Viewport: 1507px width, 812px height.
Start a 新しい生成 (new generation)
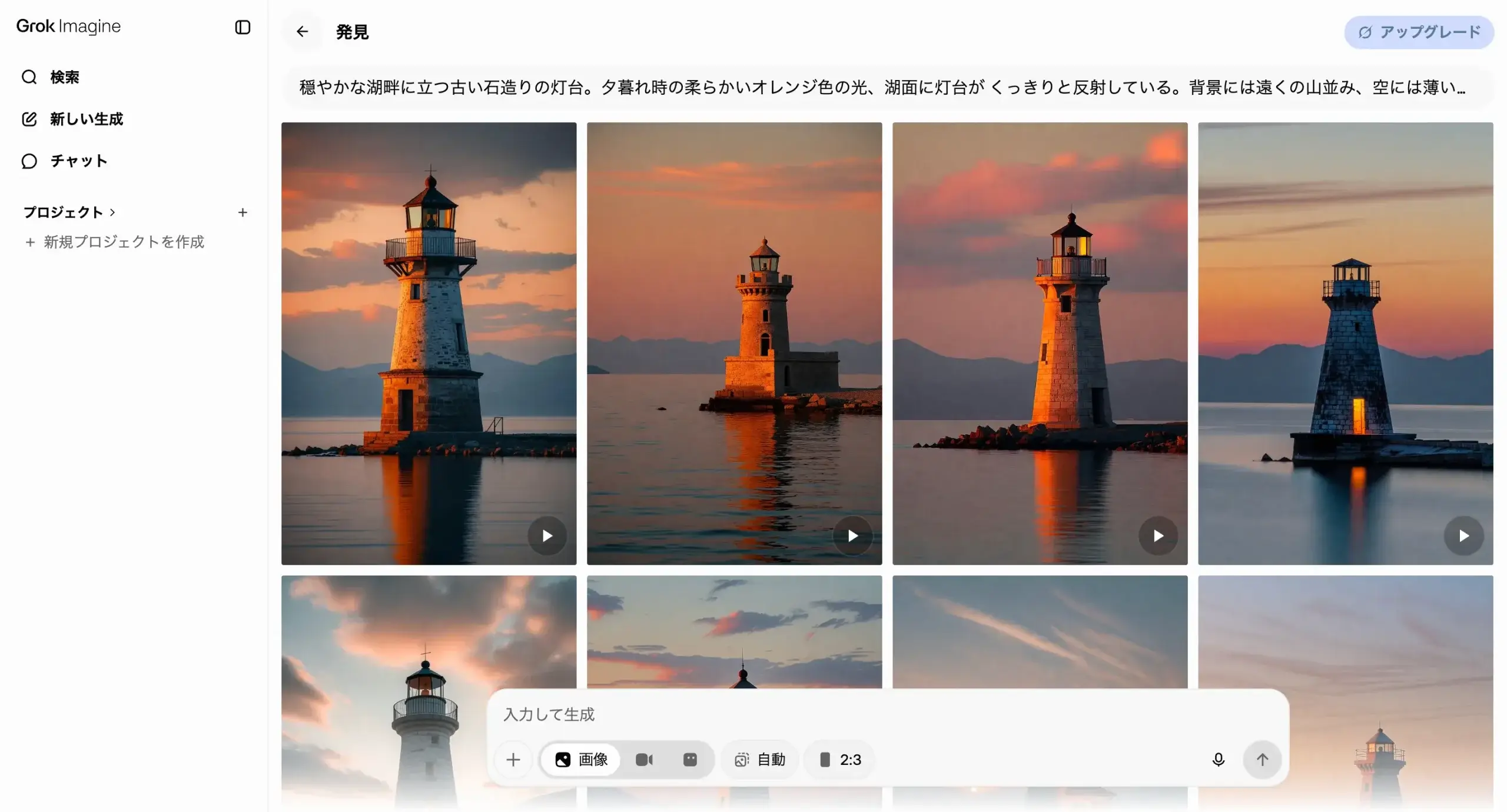coord(72,119)
